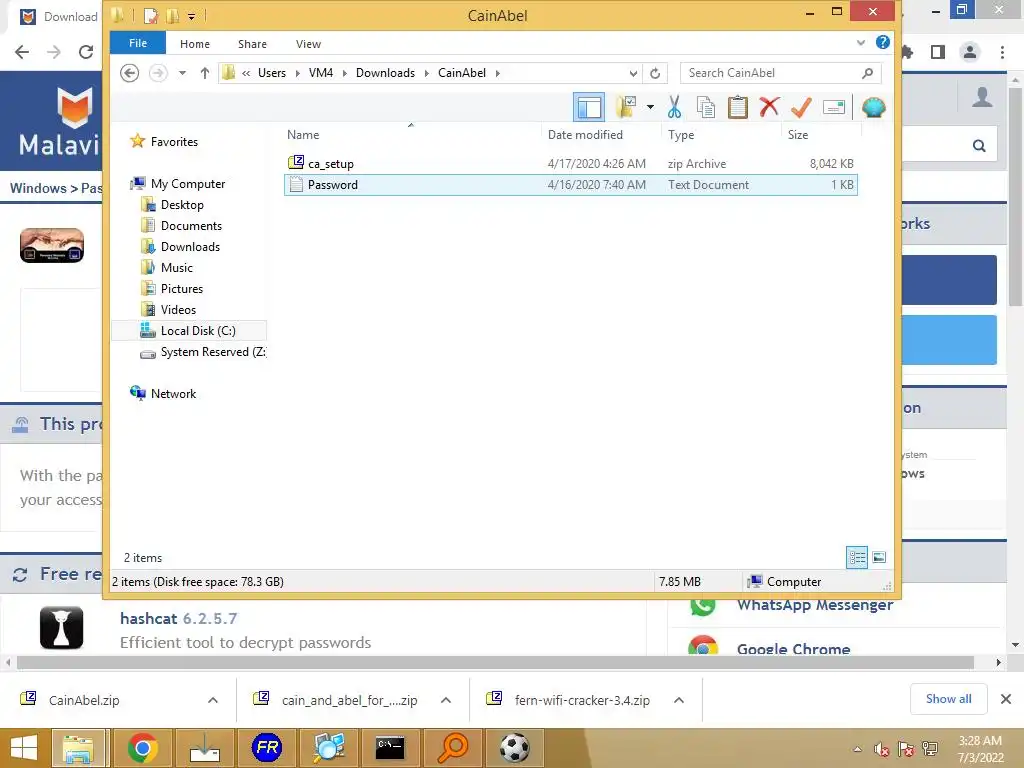Click VM4 in the address breadcrumb

click(x=321, y=72)
